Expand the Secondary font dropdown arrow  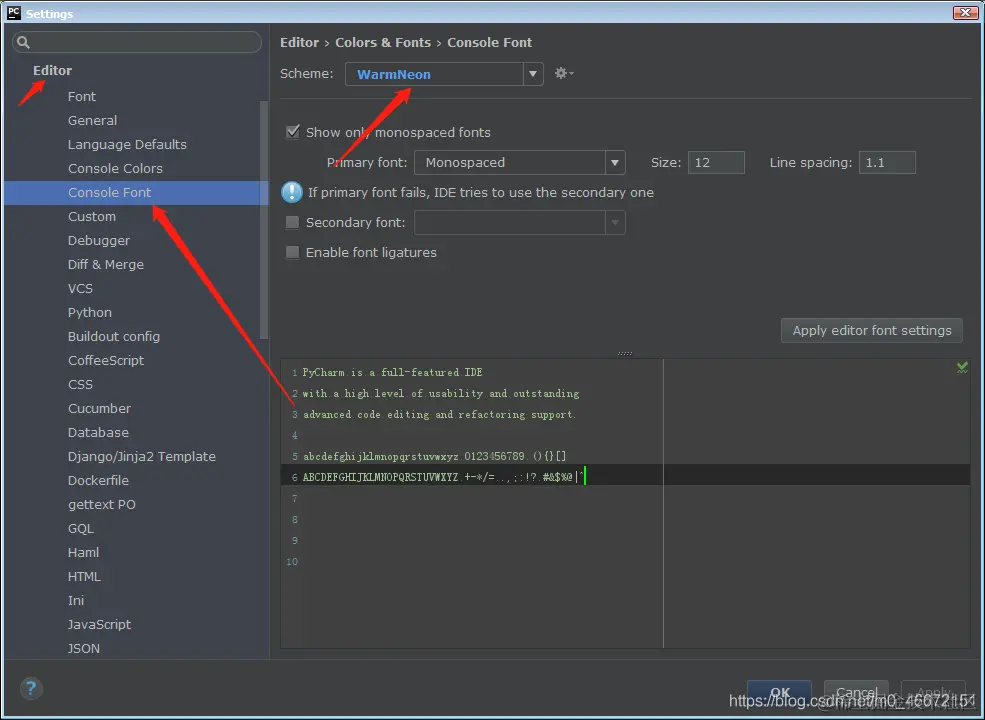tap(615, 222)
